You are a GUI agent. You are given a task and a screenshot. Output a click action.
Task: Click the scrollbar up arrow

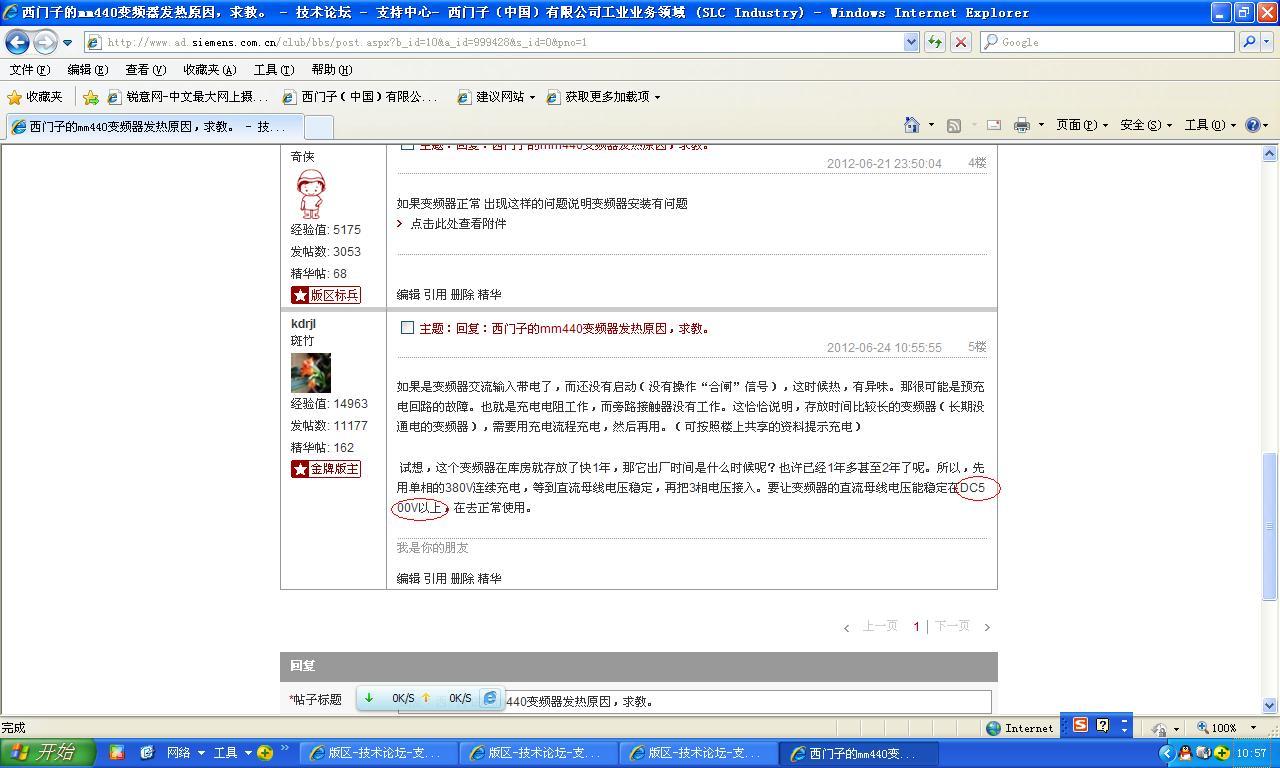pos(1270,153)
